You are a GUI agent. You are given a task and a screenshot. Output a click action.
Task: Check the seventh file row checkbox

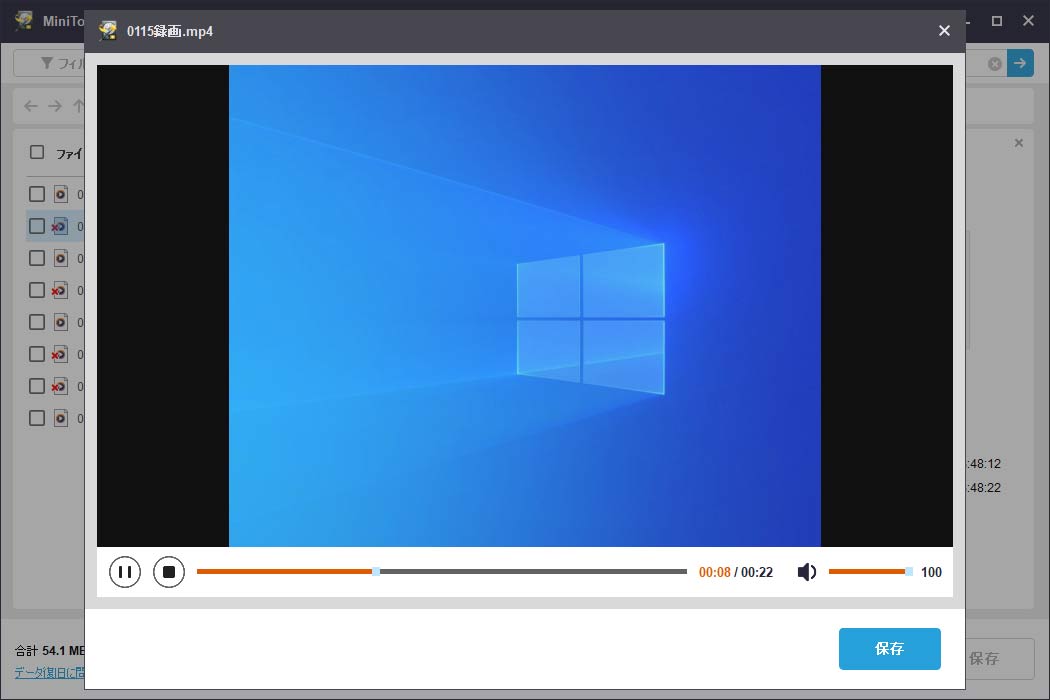click(x=37, y=387)
